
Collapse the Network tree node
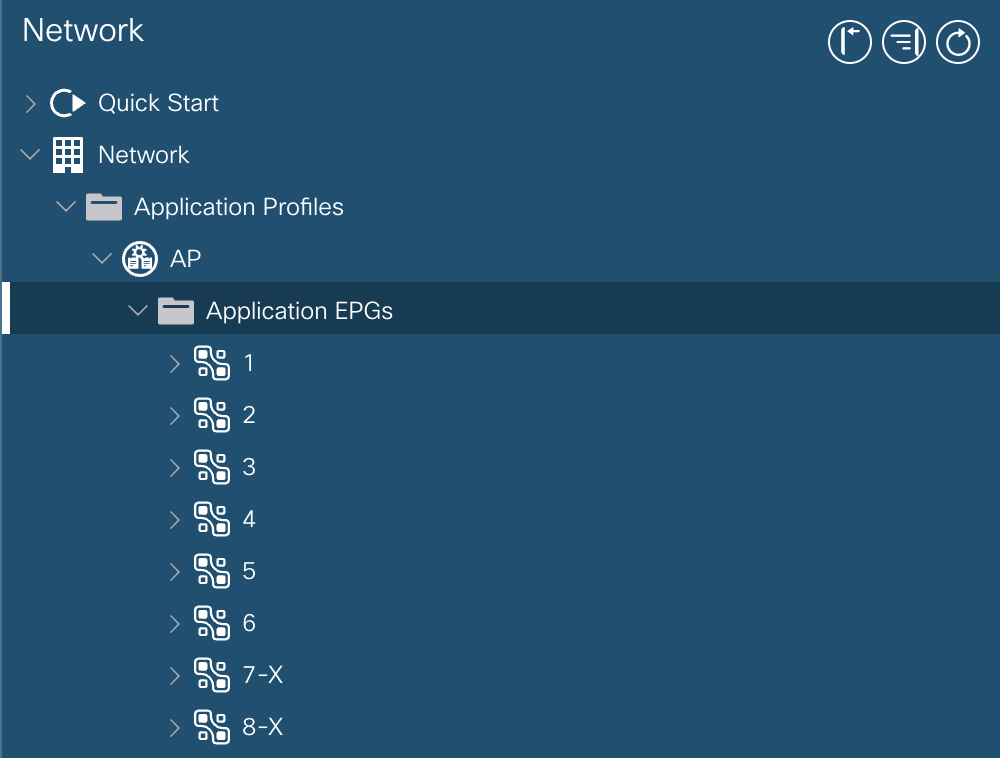tap(29, 154)
